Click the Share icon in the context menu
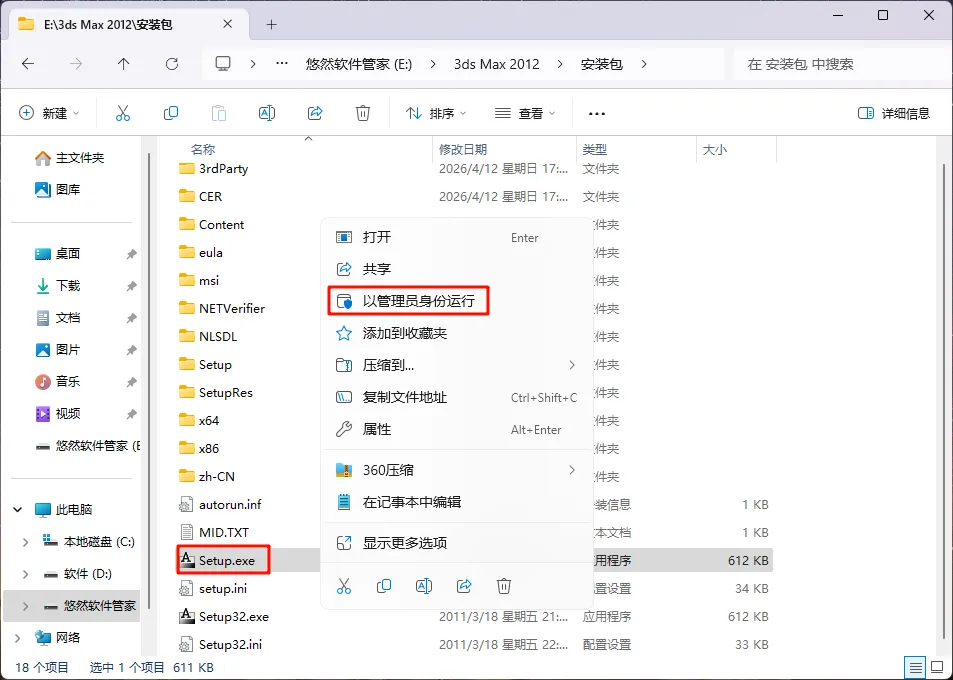This screenshot has width=953, height=680. 464,586
